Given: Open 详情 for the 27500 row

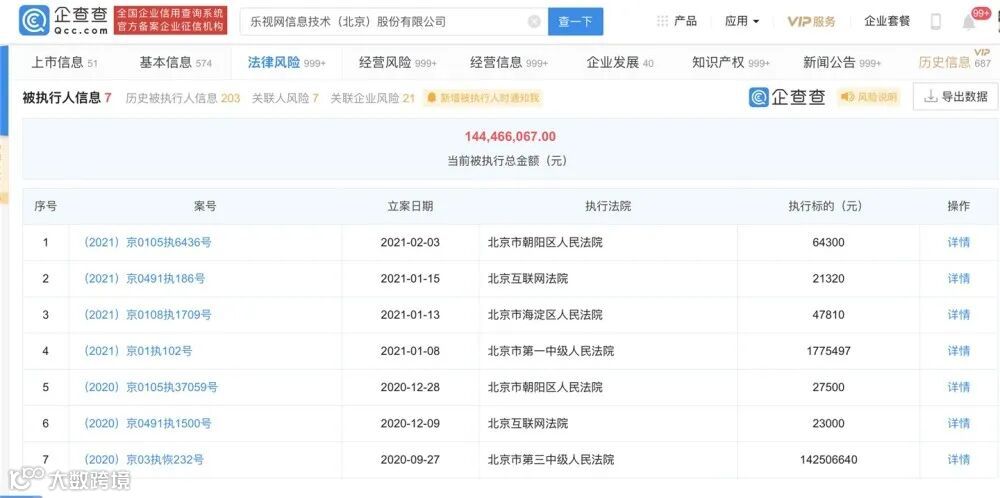Looking at the screenshot, I should tap(958, 387).
